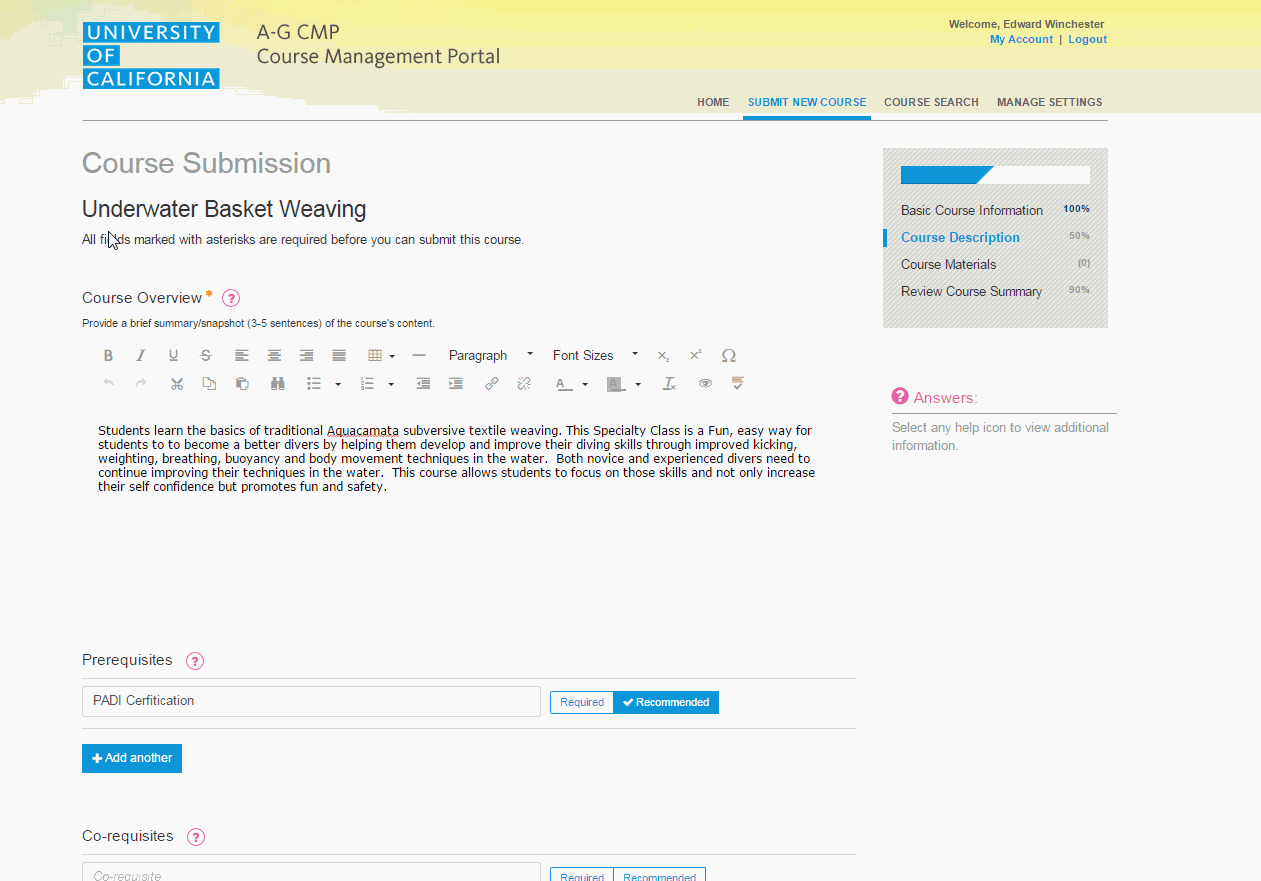Open the Manage Settings menu item
This screenshot has height=881, width=1261.
1049,102
